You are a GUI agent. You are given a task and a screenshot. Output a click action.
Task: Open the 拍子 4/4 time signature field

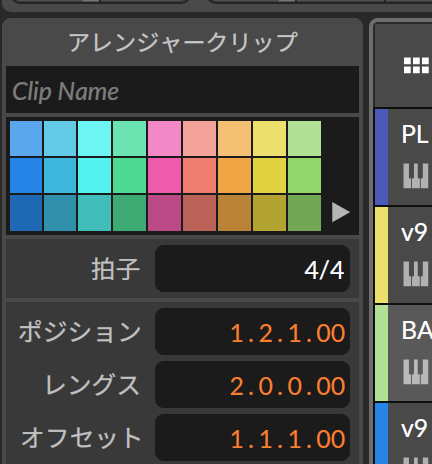pyautogui.click(x=252, y=269)
